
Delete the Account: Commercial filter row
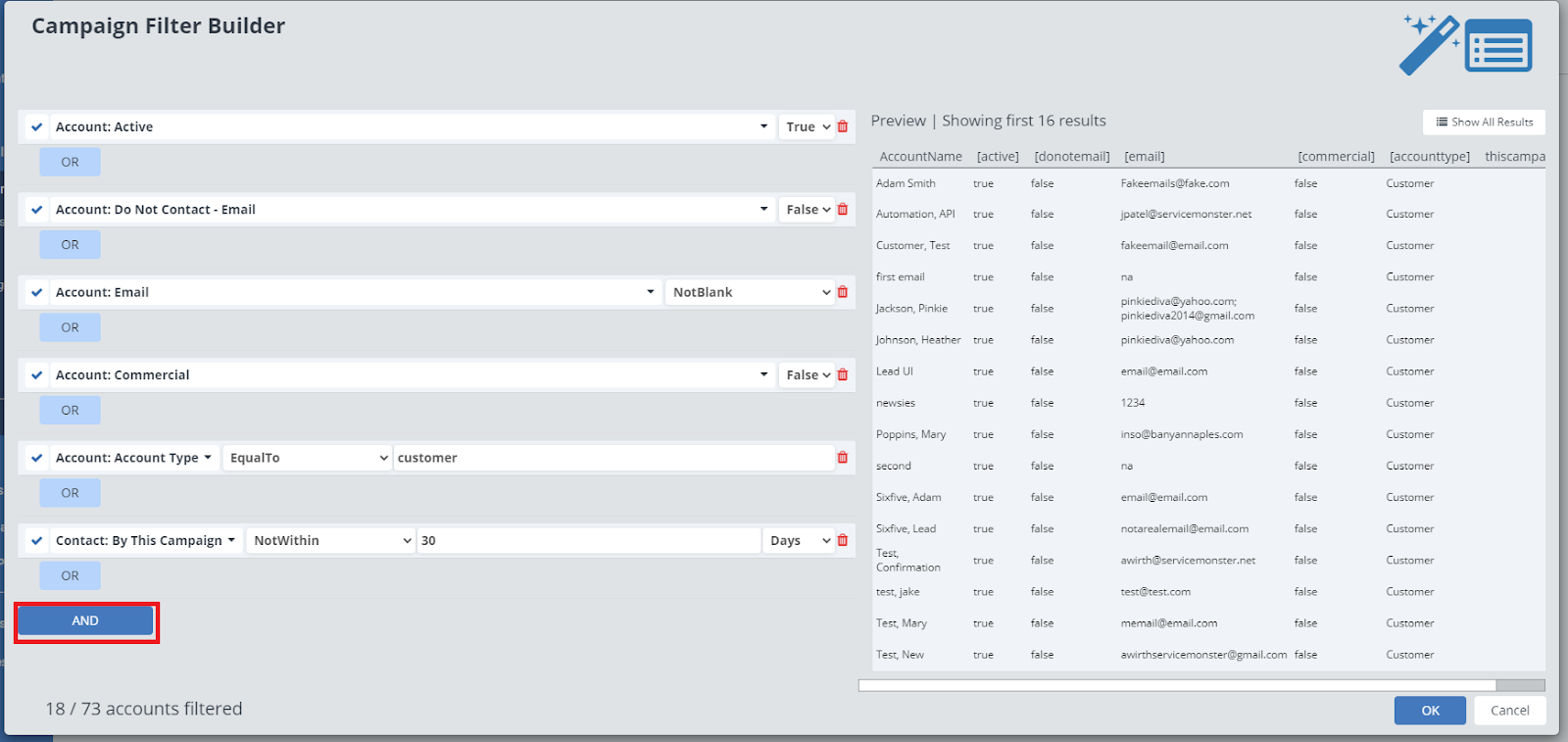click(843, 375)
